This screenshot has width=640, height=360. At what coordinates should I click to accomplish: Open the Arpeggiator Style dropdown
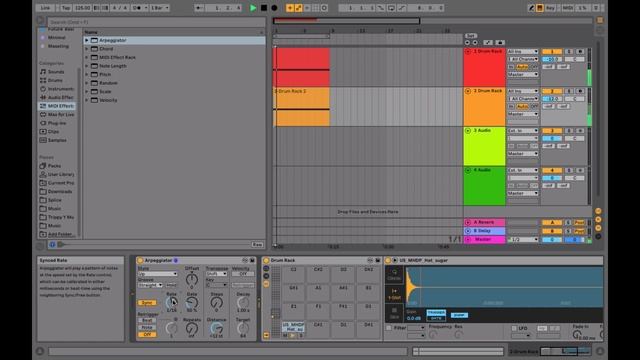click(x=158, y=274)
